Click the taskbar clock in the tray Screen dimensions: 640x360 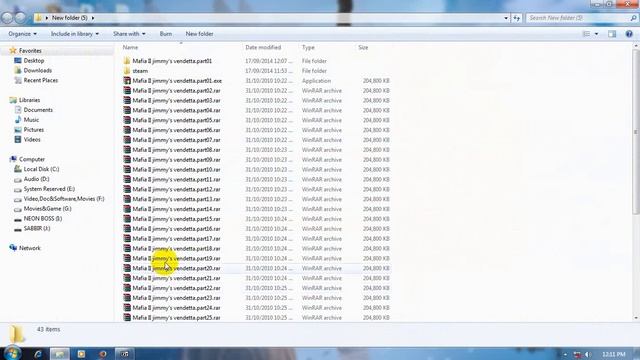pyautogui.click(x=614, y=354)
